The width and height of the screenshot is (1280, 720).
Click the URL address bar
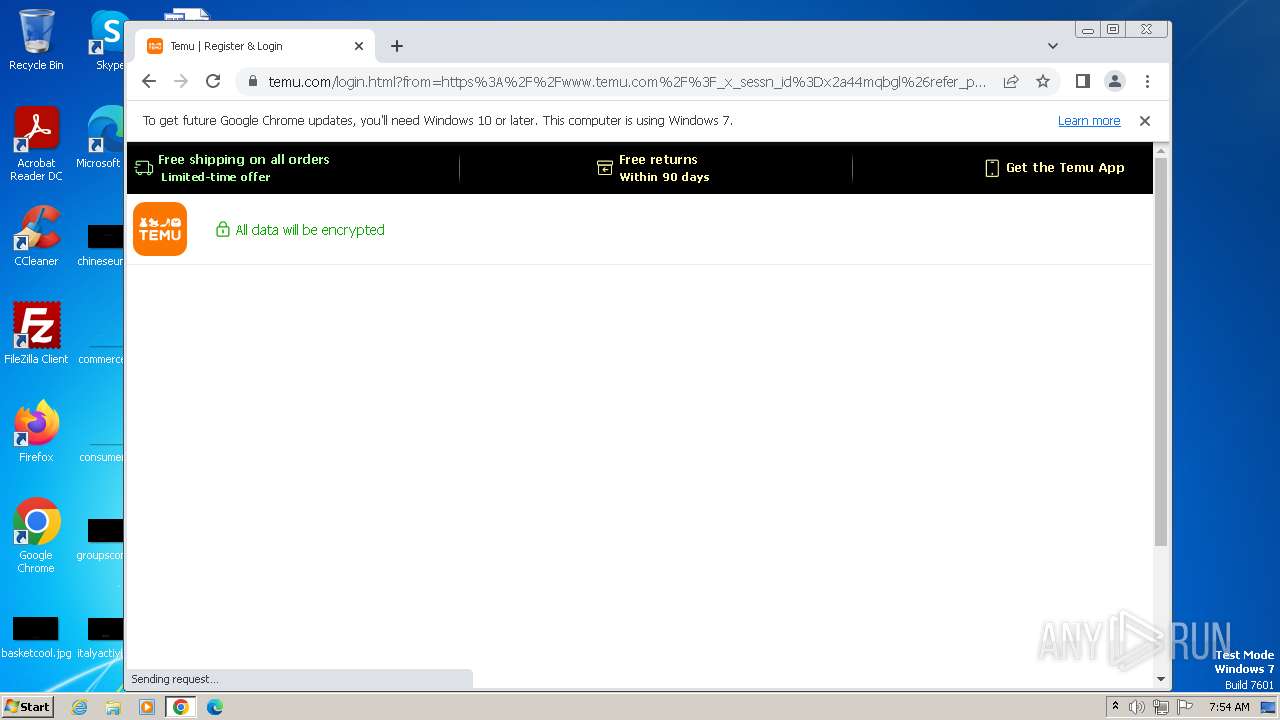point(627,81)
